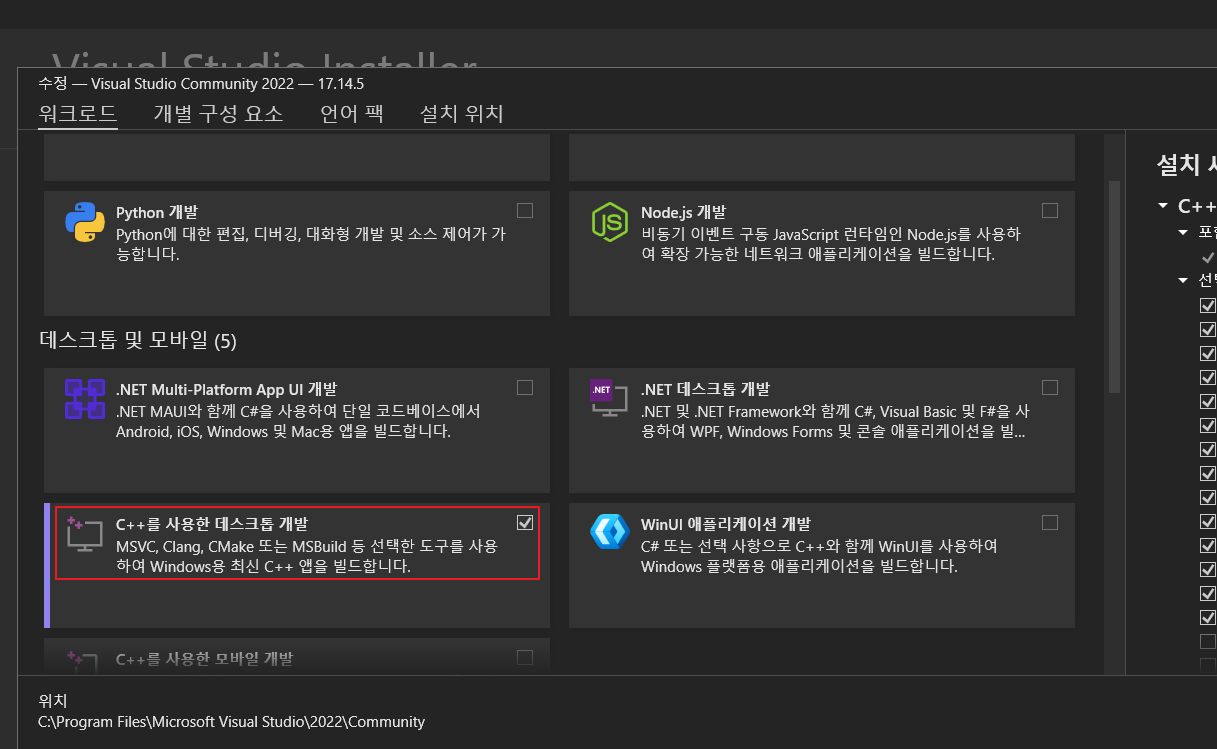Click 'C++를 사용한 모바일 개발' title
The height and width of the screenshot is (749, 1217).
tap(204, 659)
